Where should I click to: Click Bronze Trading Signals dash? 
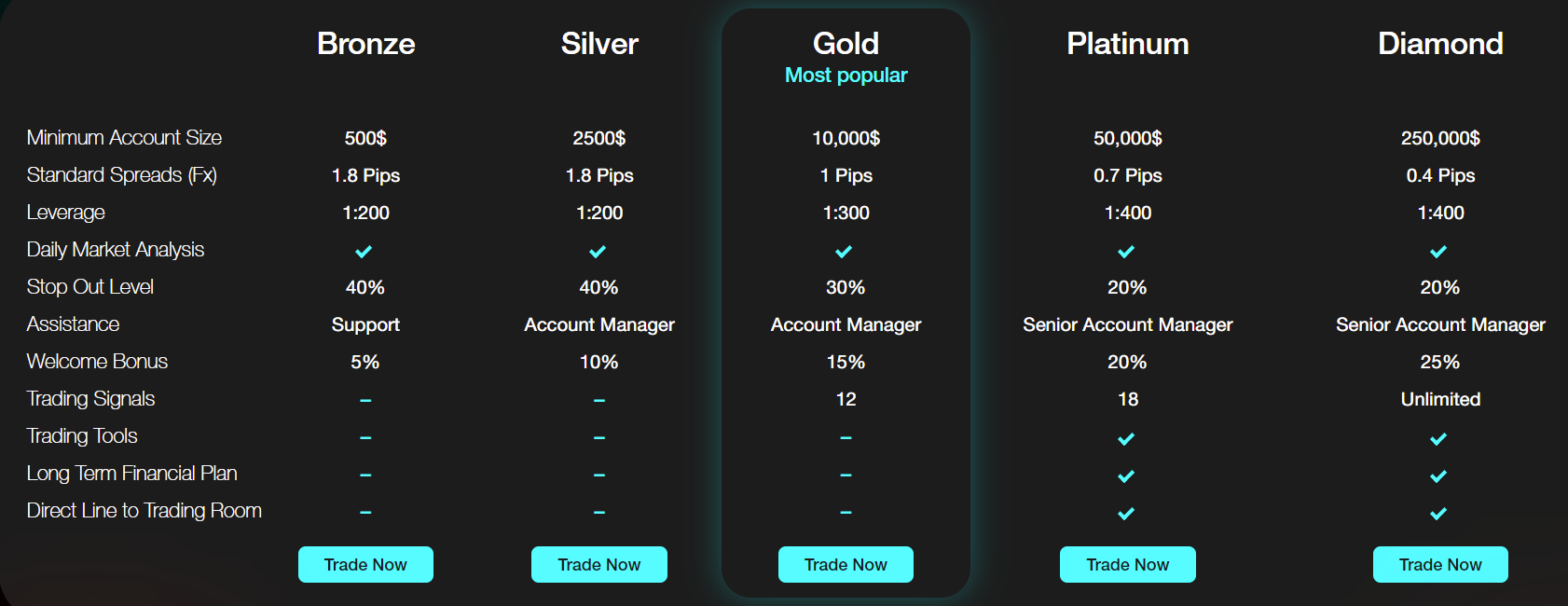tap(365, 401)
